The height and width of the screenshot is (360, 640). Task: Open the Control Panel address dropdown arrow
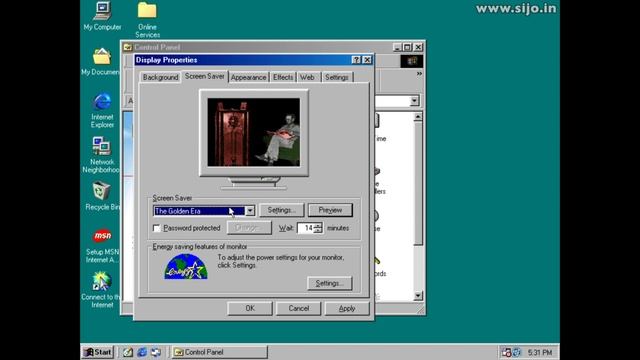click(414, 100)
